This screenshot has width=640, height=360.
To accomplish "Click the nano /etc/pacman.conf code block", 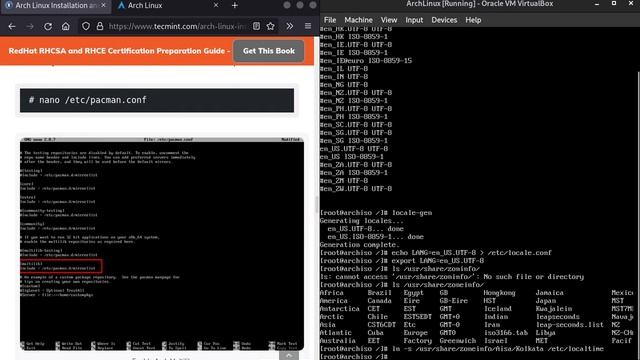I will tap(157, 100).
